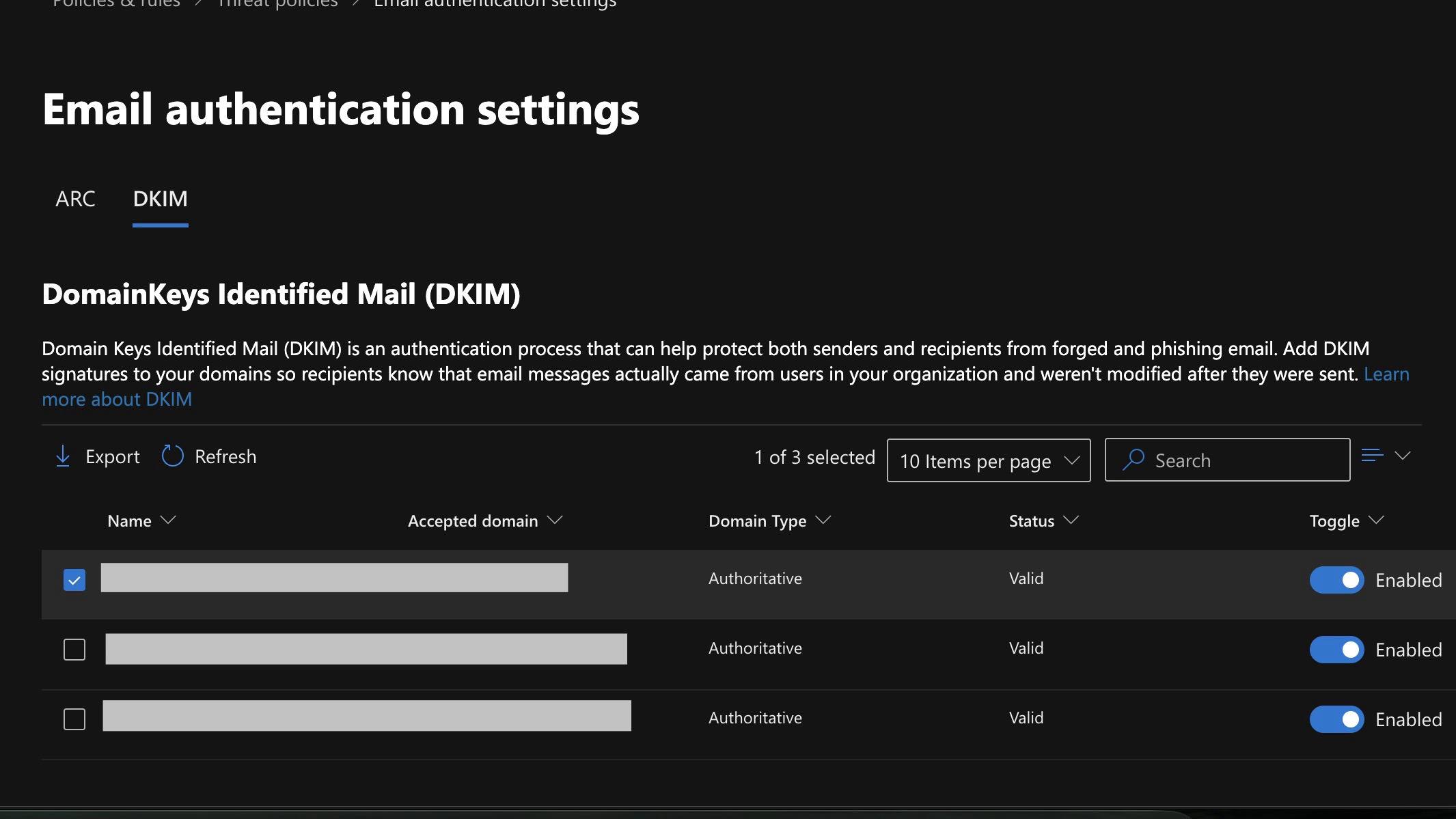This screenshot has height=819, width=1456.
Task: Click the Toggle column header
Action: coord(1334,521)
